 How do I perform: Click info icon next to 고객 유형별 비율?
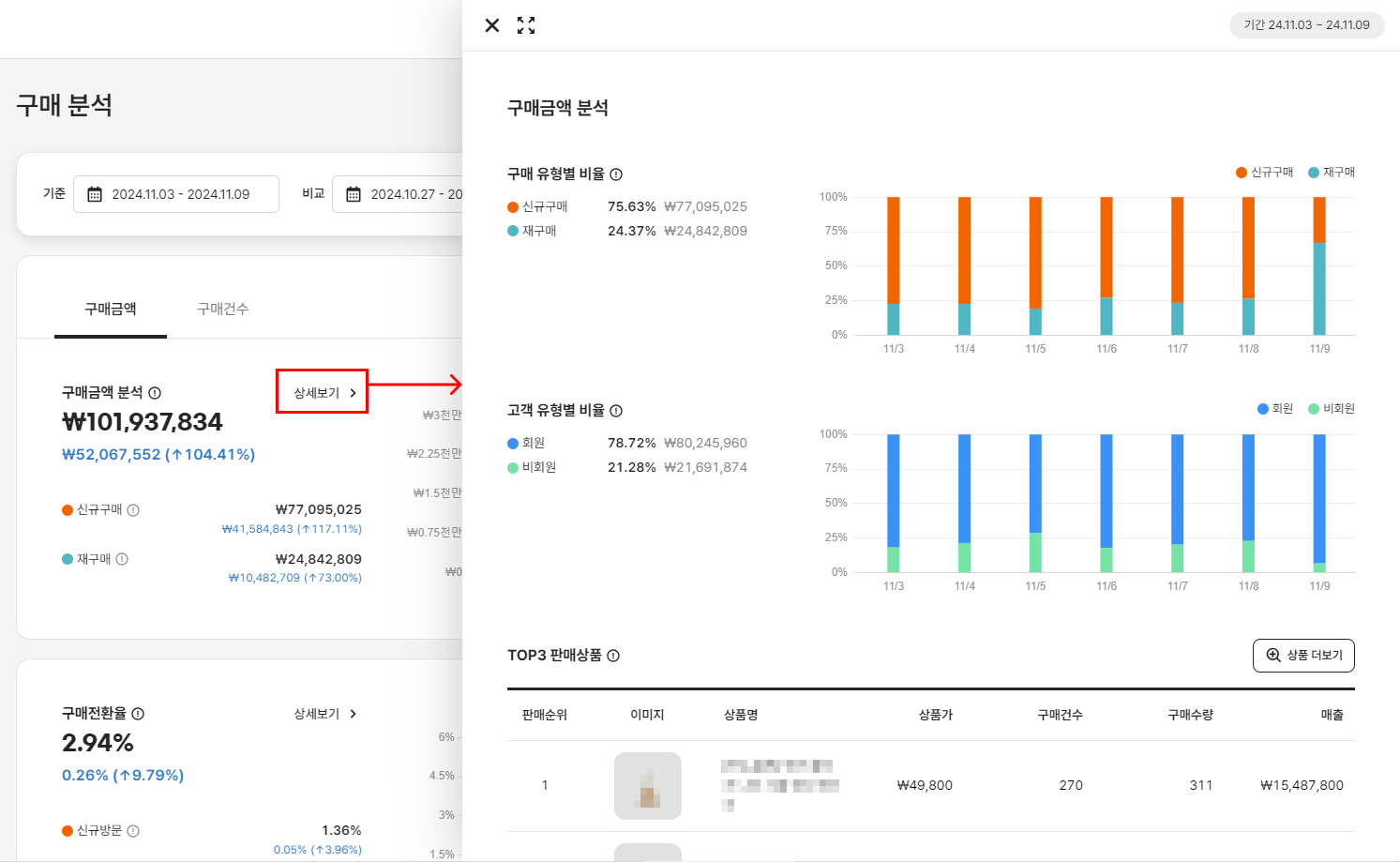point(616,411)
